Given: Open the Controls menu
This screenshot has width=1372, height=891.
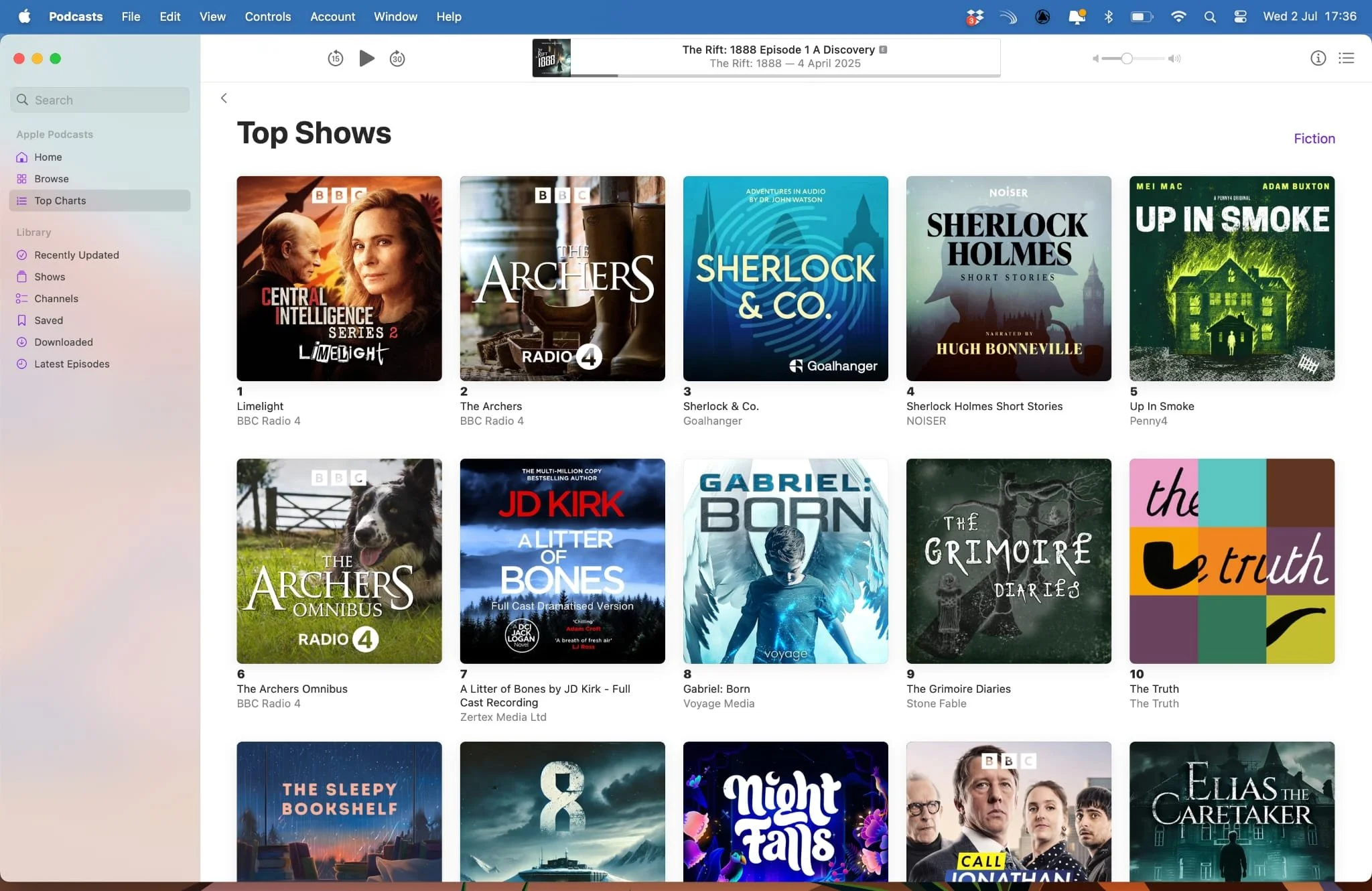Looking at the screenshot, I should [x=268, y=17].
